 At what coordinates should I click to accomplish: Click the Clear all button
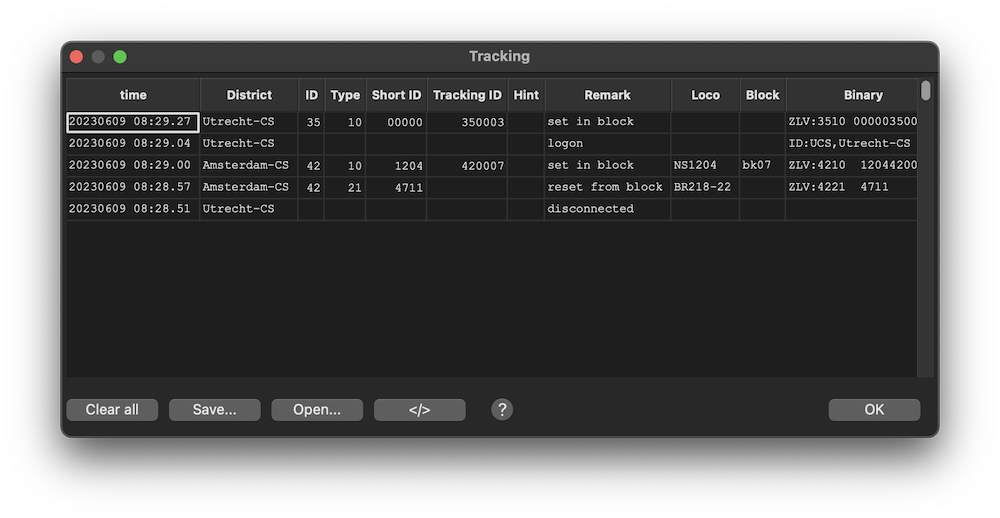tap(112, 409)
